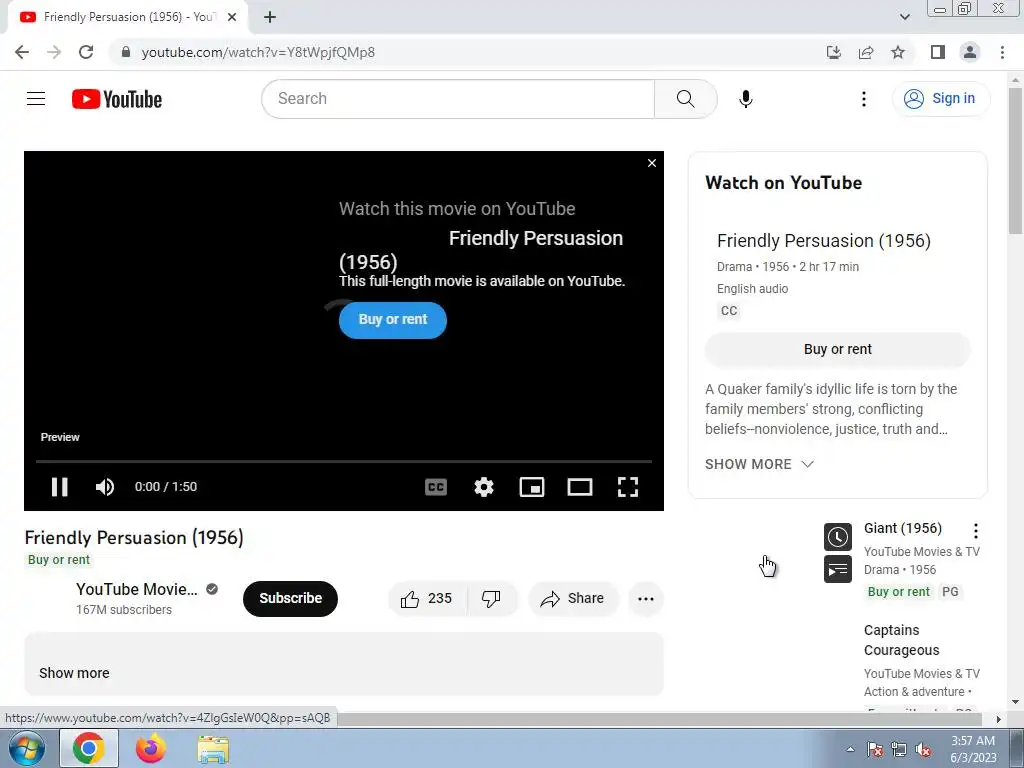The width and height of the screenshot is (1024, 768).
Task: Click Buy or rent for Giant (1956)
Action: point(898,592)
